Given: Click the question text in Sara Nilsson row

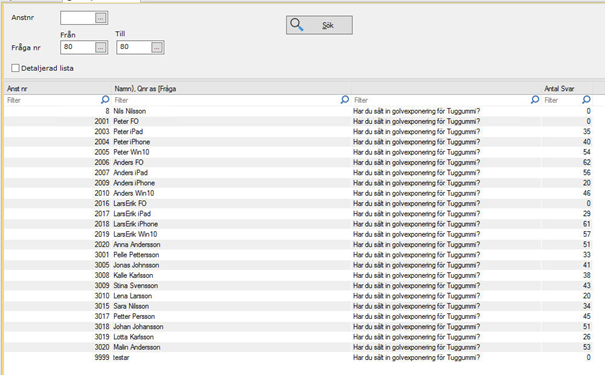Looking at the screenshot, I should 416,306.
